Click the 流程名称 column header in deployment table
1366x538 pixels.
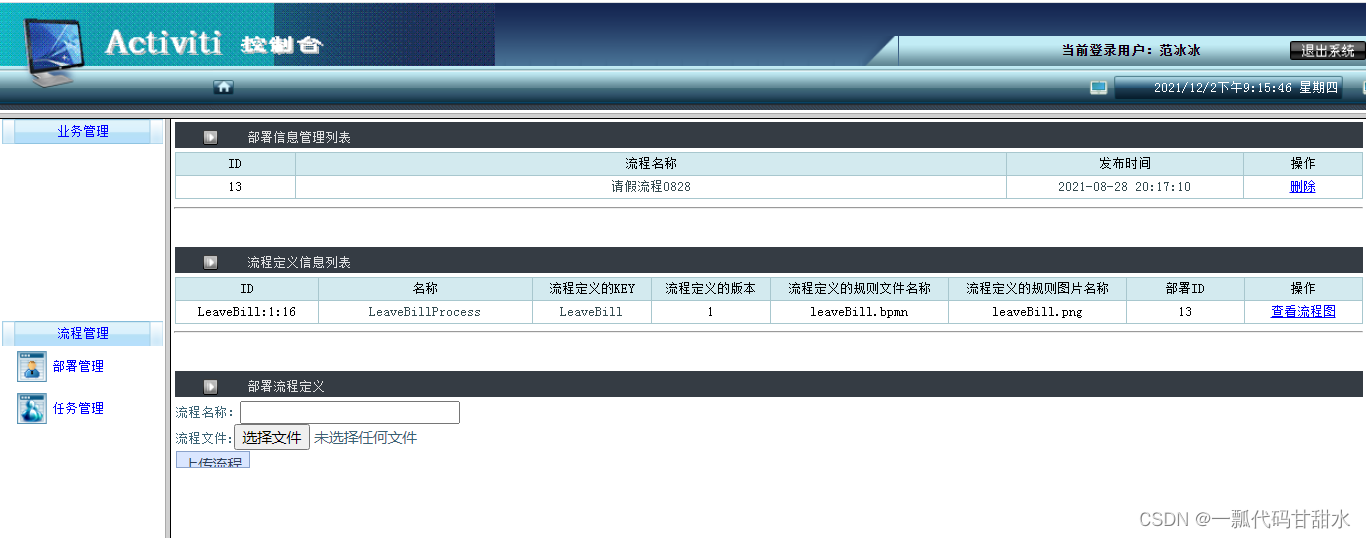point(651,163)
